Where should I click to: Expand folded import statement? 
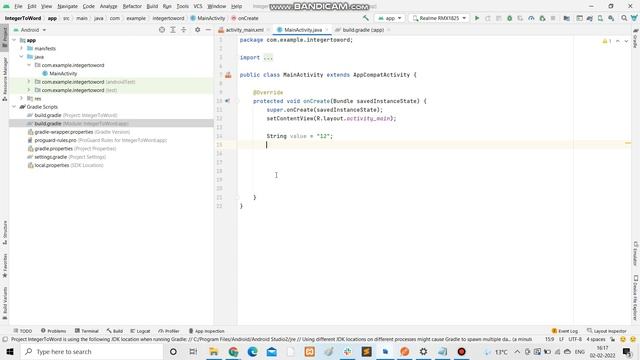point(268,58)
